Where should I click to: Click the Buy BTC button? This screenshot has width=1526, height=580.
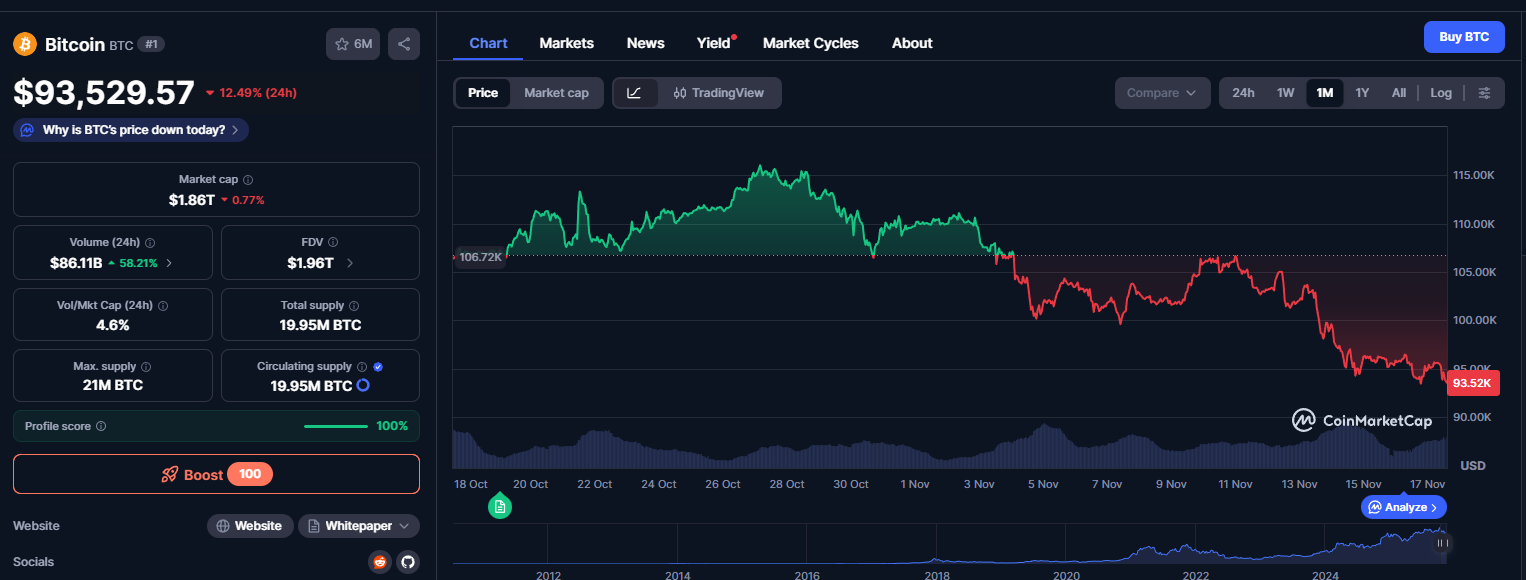pos(1463,36)
